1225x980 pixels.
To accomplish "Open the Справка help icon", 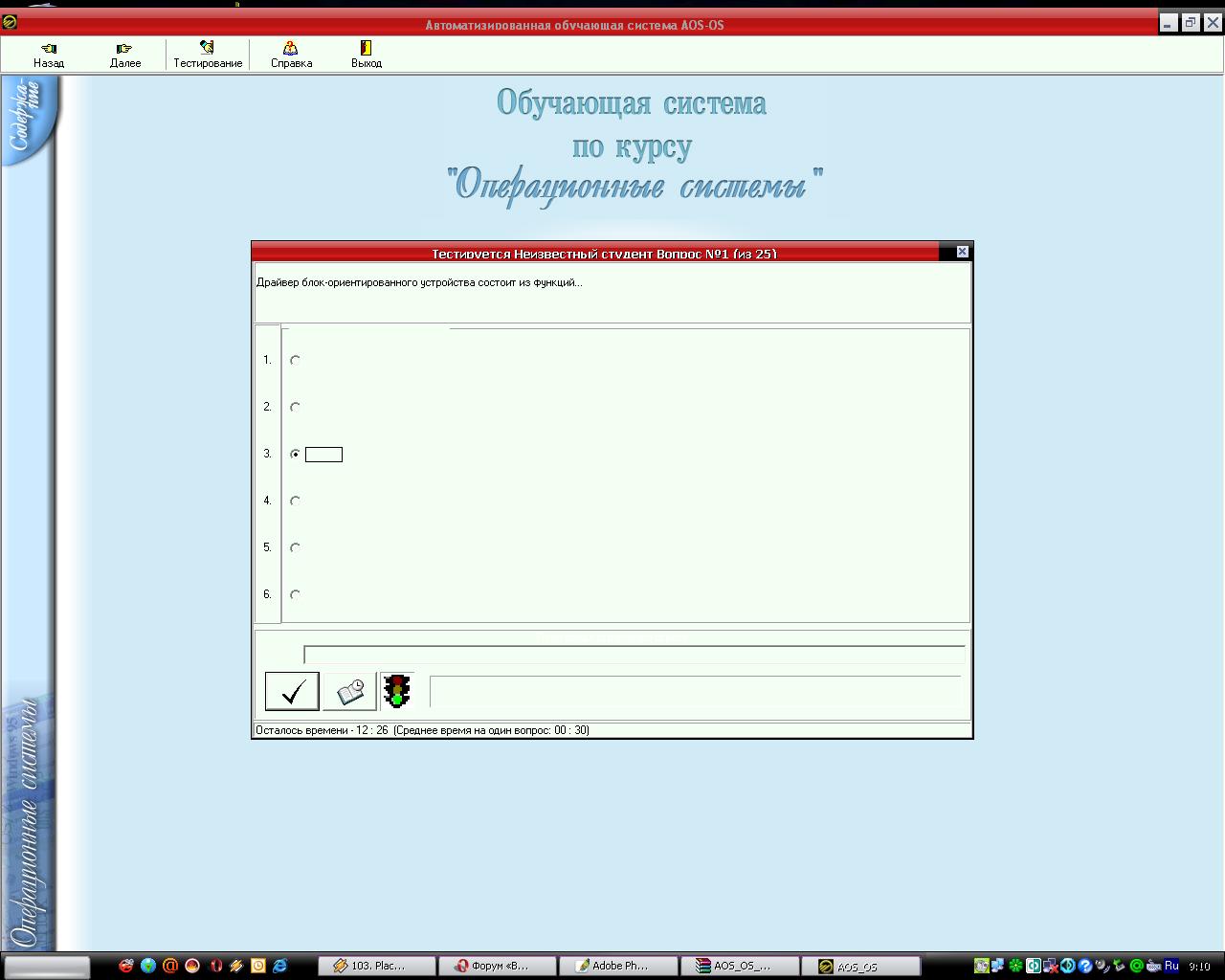I will point(291,48).
